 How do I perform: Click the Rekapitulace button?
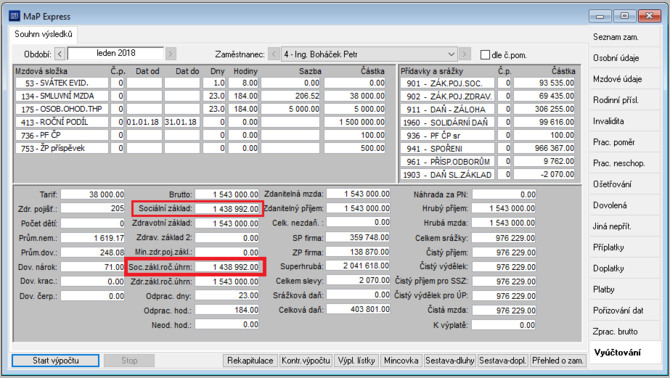(250, 360)
